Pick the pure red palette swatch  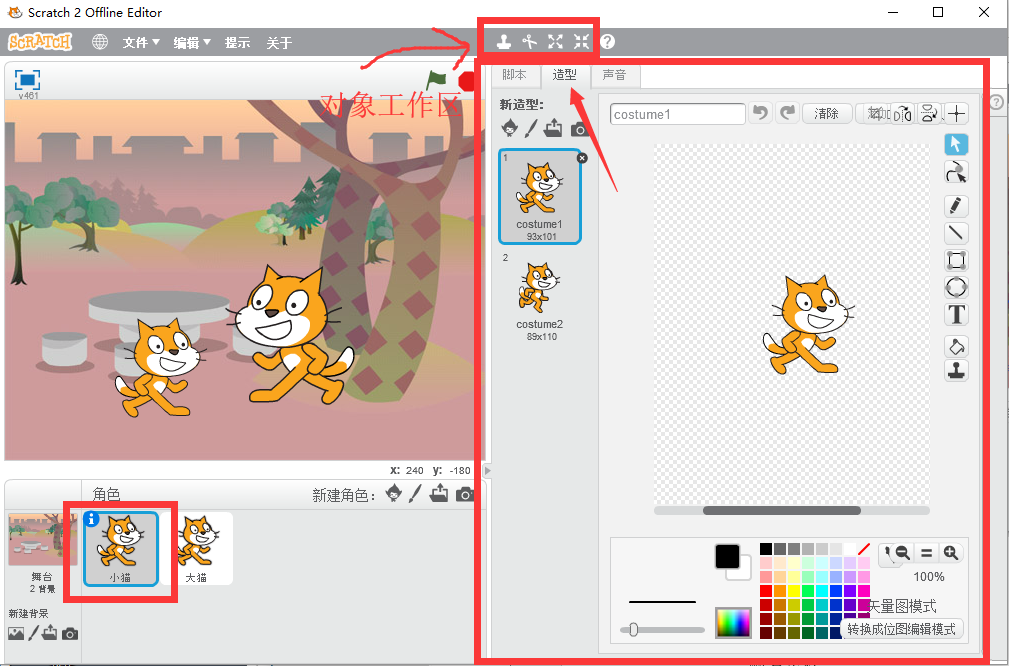click(x=766, y=591)
